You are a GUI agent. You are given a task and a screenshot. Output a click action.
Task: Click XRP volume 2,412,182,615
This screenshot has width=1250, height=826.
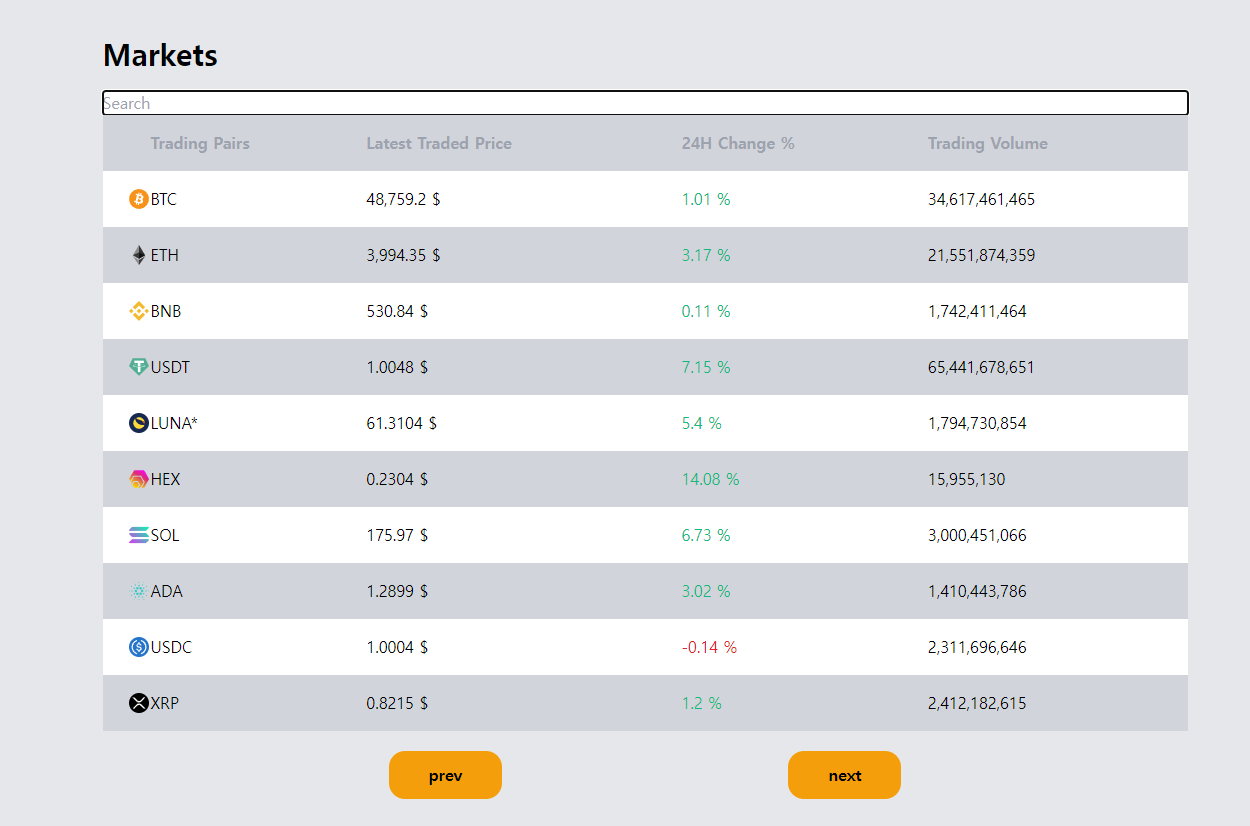point(977,703)
